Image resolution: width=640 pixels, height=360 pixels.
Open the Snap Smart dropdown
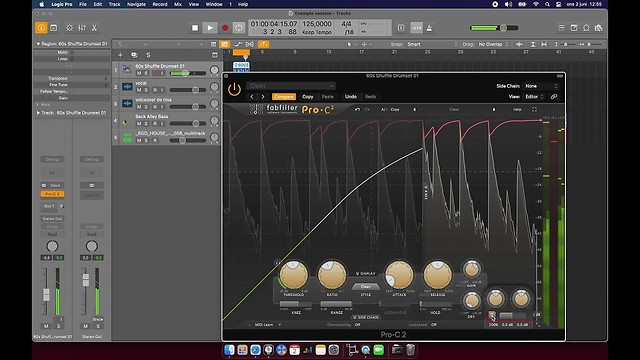pyautogui.click(x=432, y=44)
